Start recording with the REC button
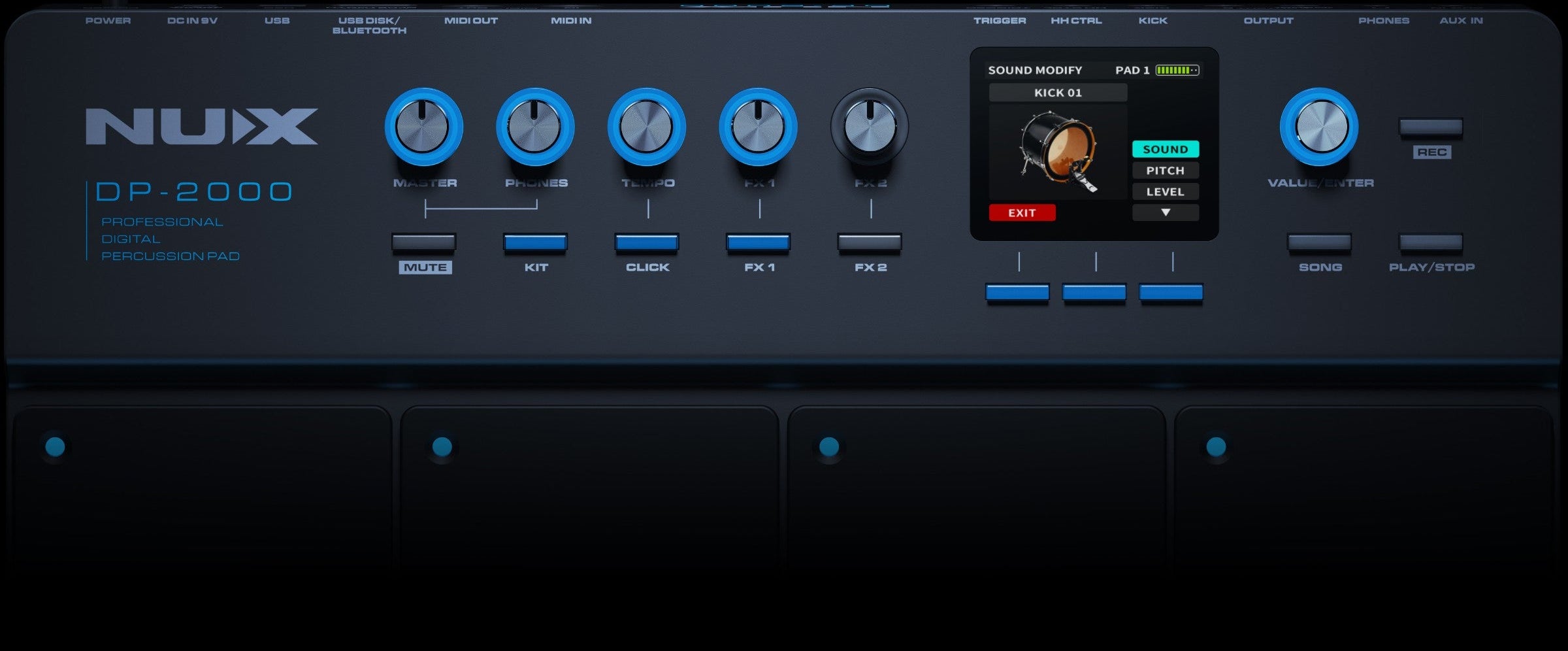 pos(1431,127)
